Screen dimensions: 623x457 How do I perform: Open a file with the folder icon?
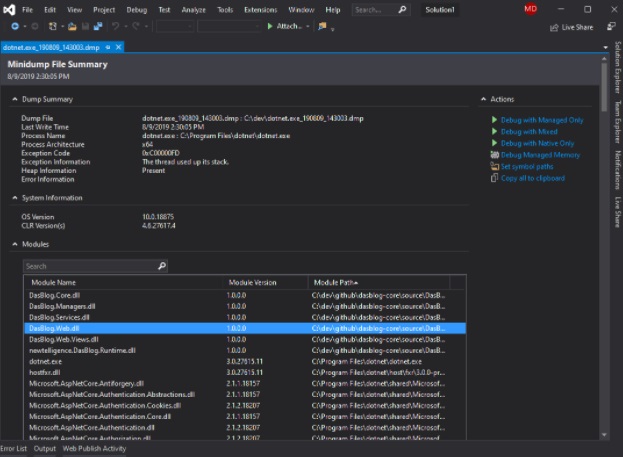pos(72,26)
